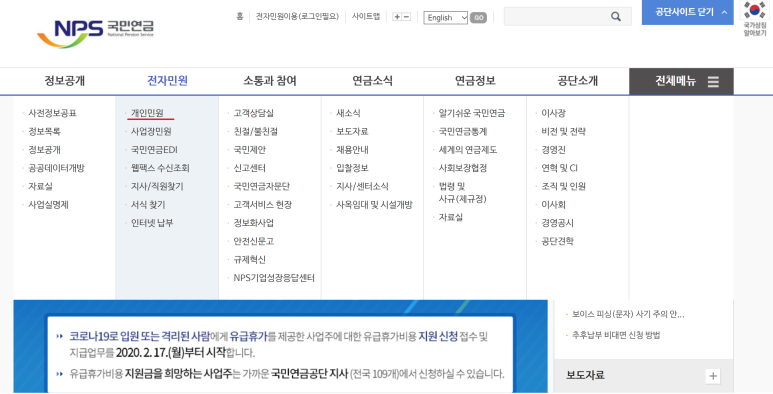
Task: Select the 연금정보 main menu
Action: click(x=475, y=81)
